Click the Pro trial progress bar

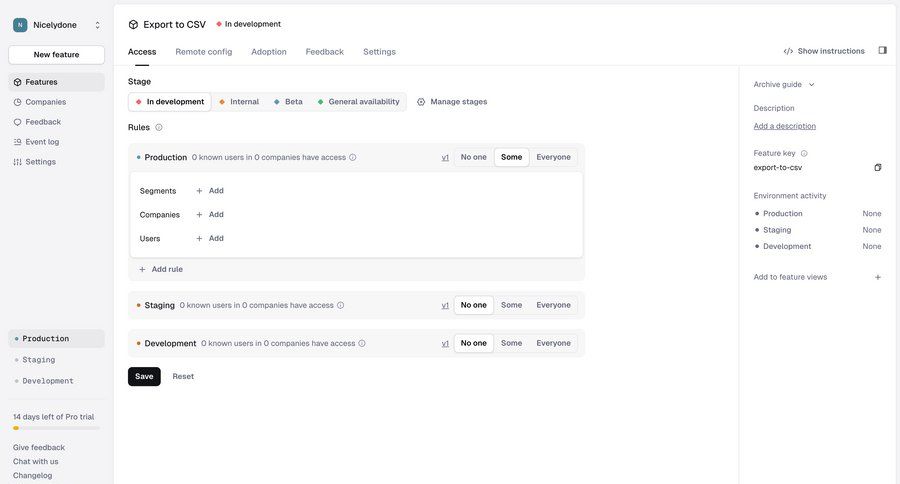[56, 428]
